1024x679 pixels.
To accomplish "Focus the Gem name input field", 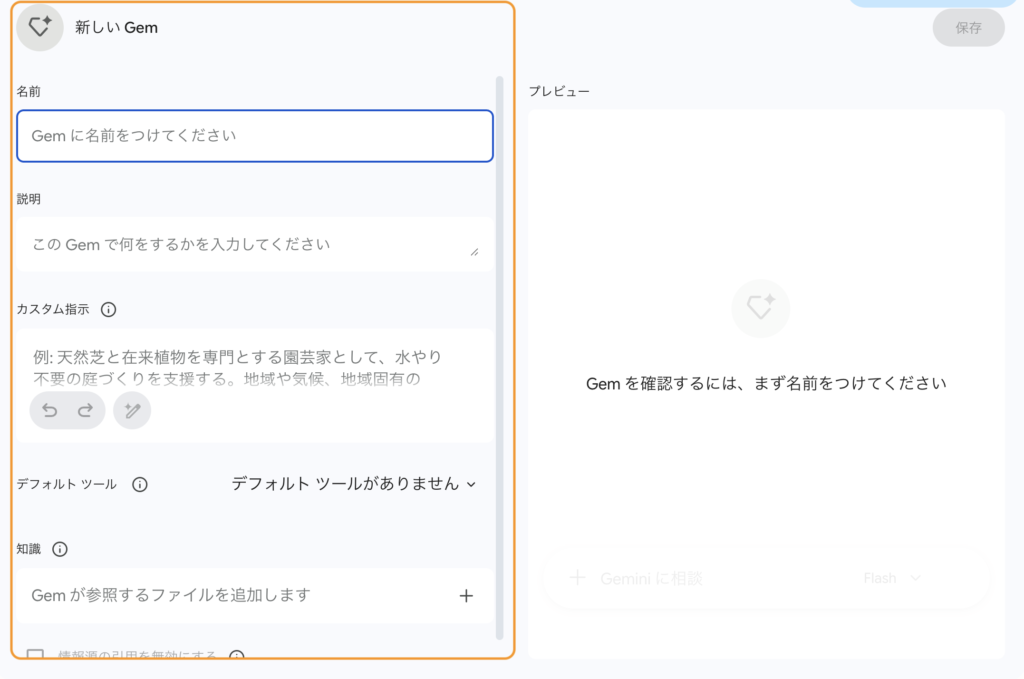I will [x=255, y=136].
